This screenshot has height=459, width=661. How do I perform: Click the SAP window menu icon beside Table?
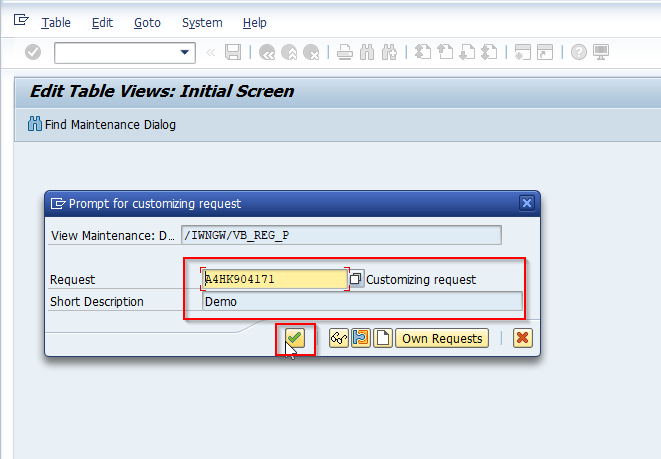(x=21, y=20)
